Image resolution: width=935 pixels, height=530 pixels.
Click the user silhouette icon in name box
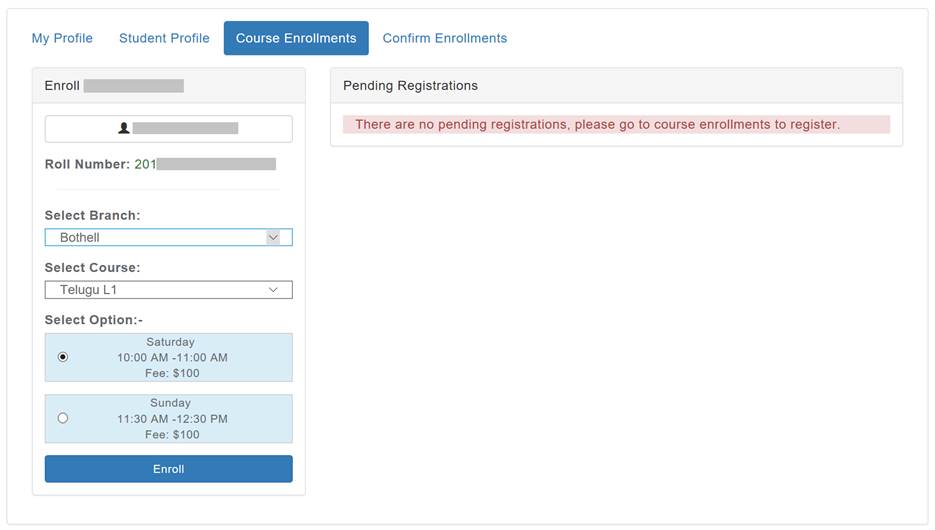pyautogui.click(x=123, y=128)
